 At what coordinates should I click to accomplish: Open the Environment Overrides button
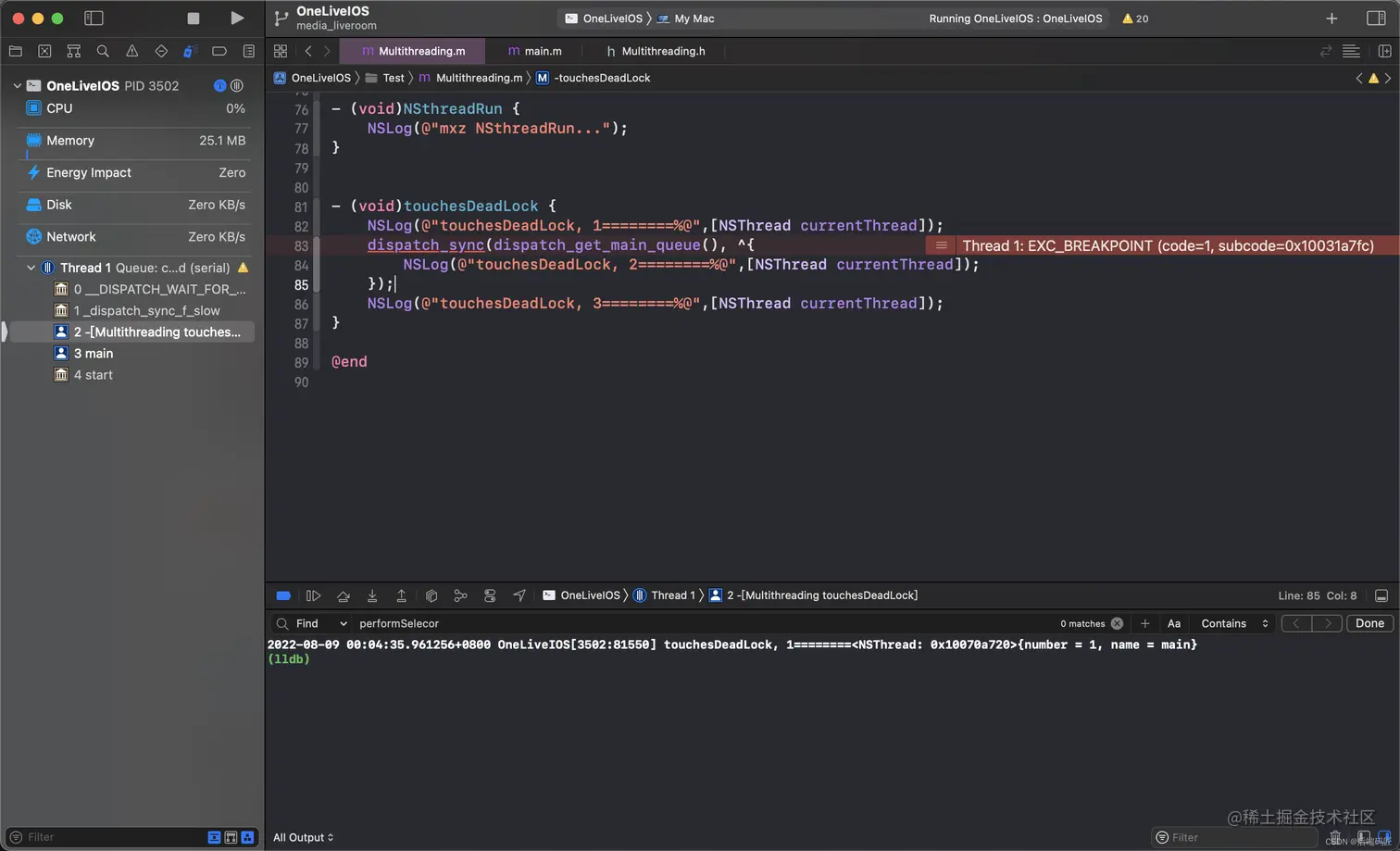[490, 595]
